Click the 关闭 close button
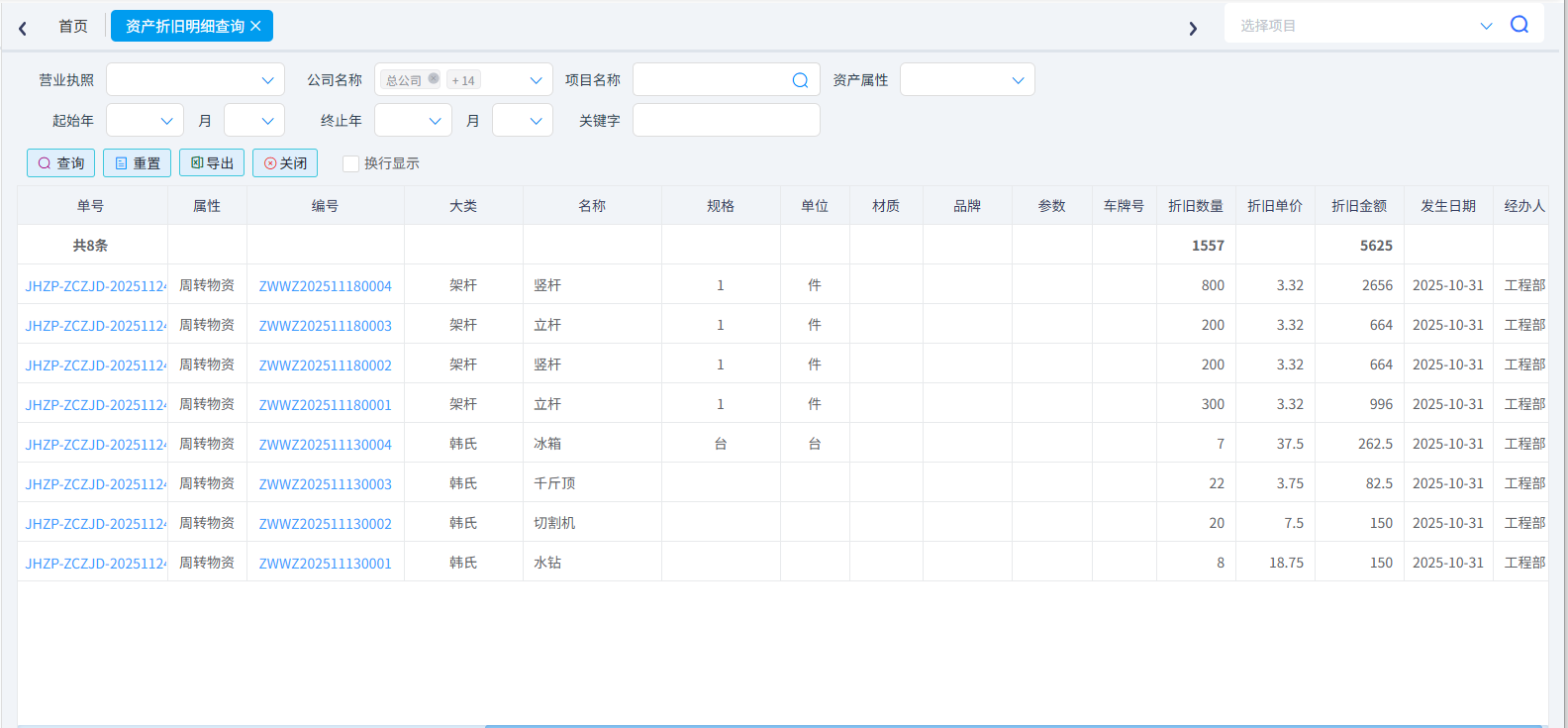This screenshot has height=728, width=1568. tap(285, 163)
